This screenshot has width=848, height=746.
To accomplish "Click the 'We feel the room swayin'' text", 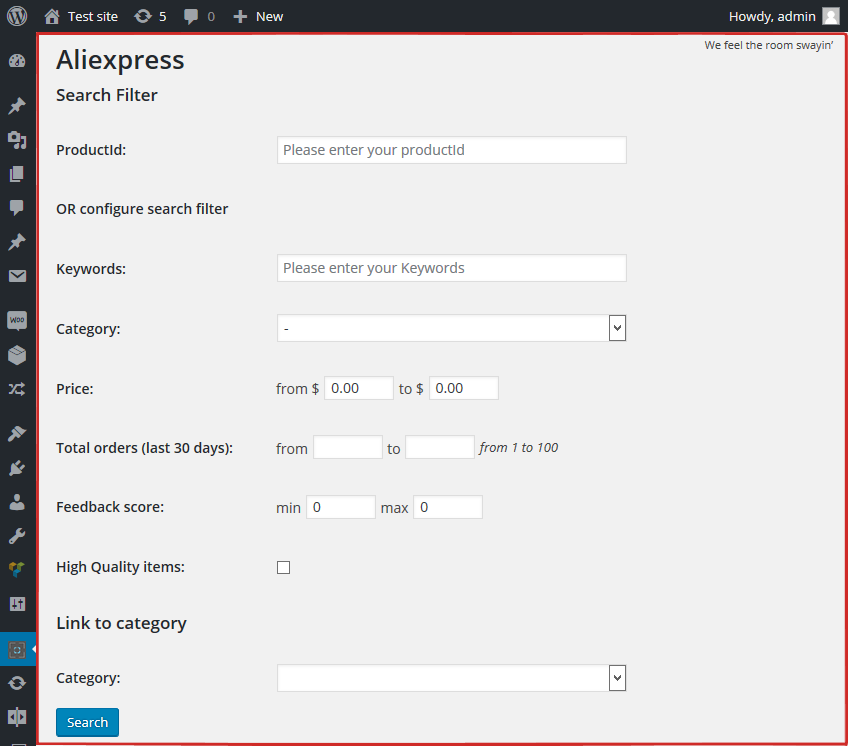I will click(x=768, y=45).
